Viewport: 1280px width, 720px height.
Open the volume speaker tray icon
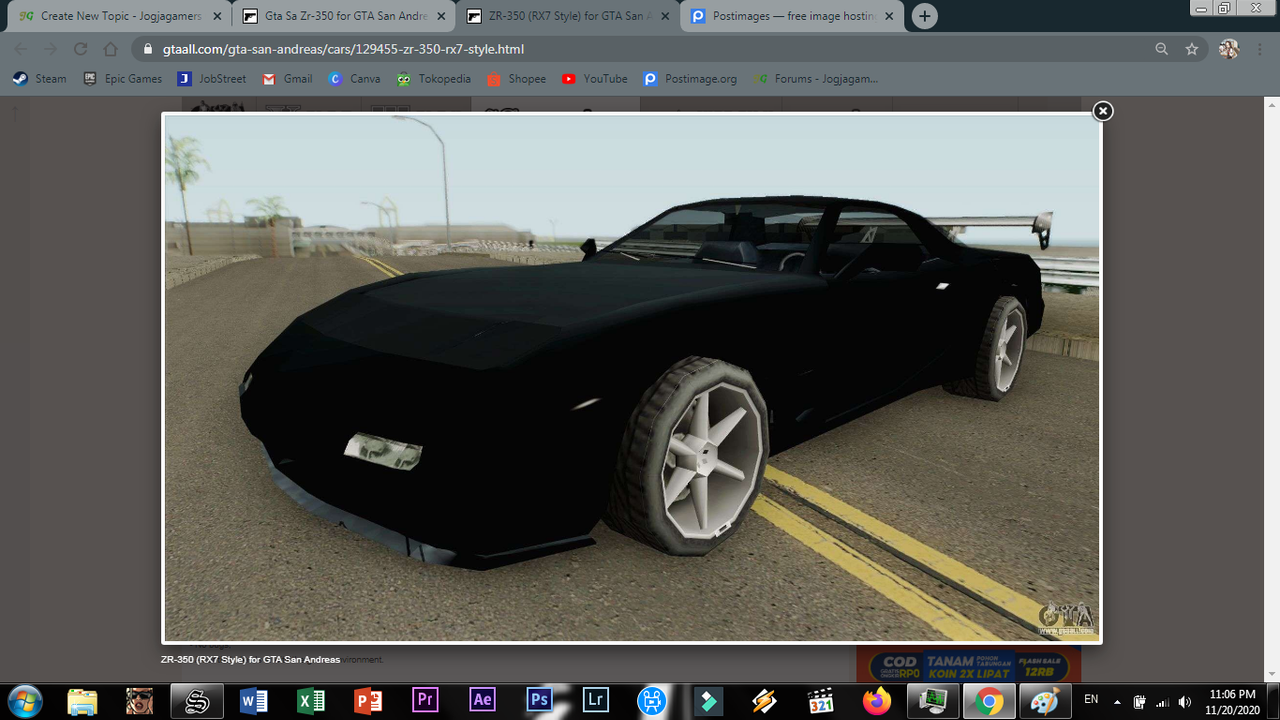tap(1185, 701)
